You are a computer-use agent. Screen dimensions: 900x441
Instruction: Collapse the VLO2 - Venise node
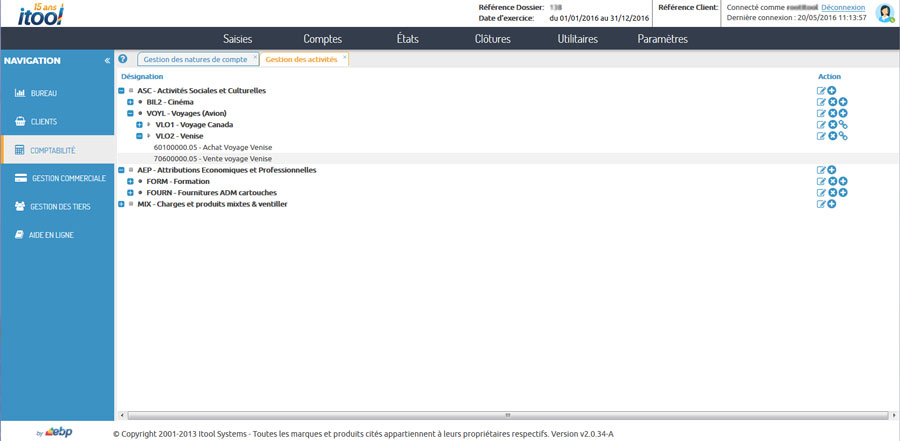tap(139, 136)
